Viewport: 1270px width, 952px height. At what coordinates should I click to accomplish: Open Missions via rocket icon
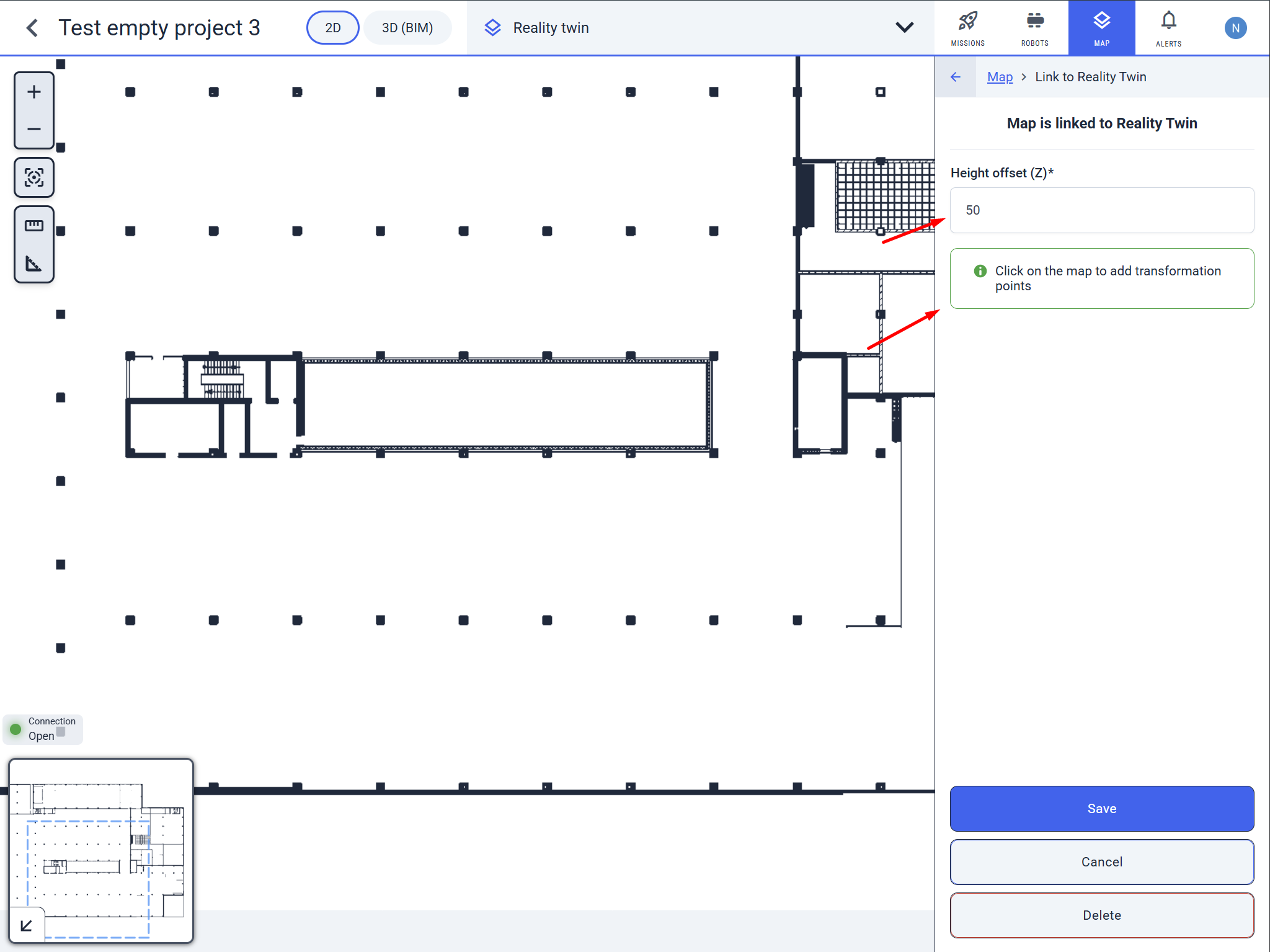(967, 28)
